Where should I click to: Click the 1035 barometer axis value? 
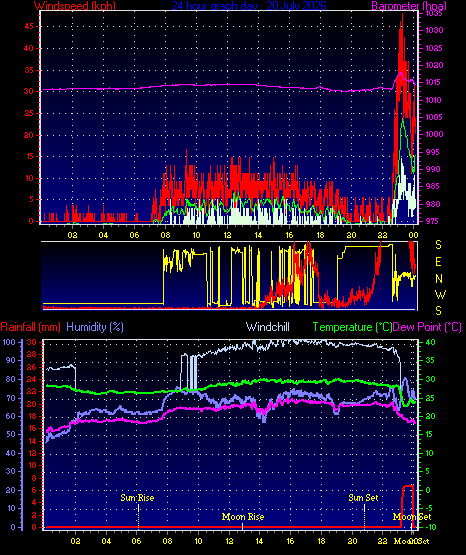pos(434,13)
